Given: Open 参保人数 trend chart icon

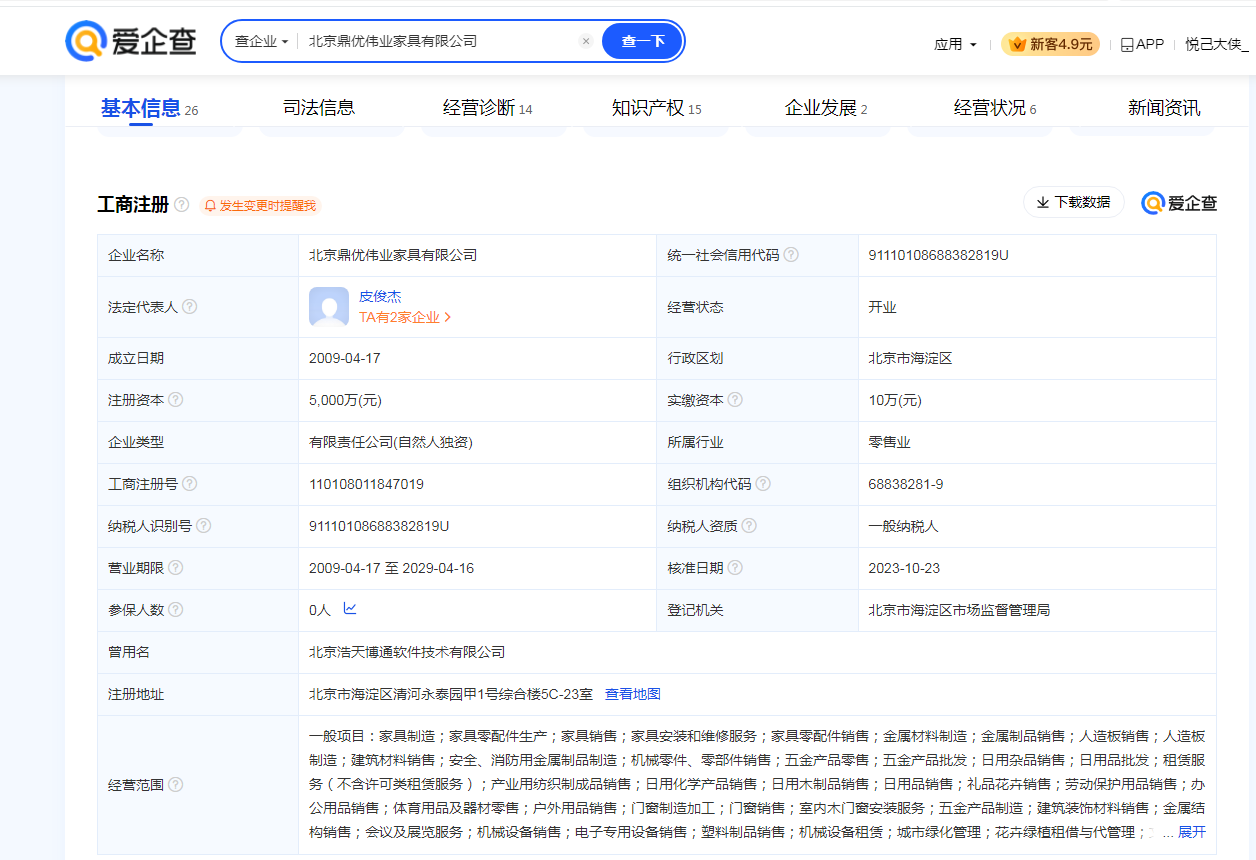Looking at the screenshot, I should click(350, 608).
